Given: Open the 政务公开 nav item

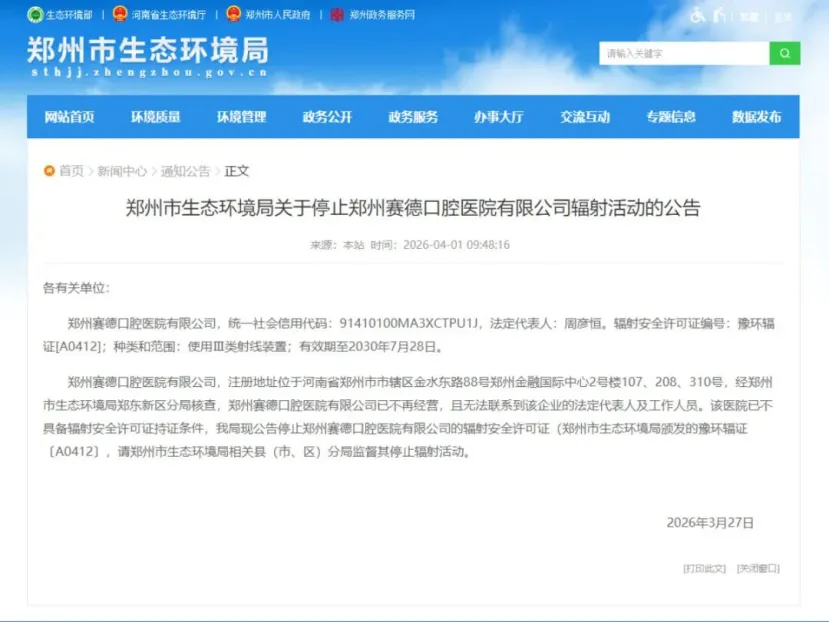Looking at the screenshot, I should click(x=327, y=117).
